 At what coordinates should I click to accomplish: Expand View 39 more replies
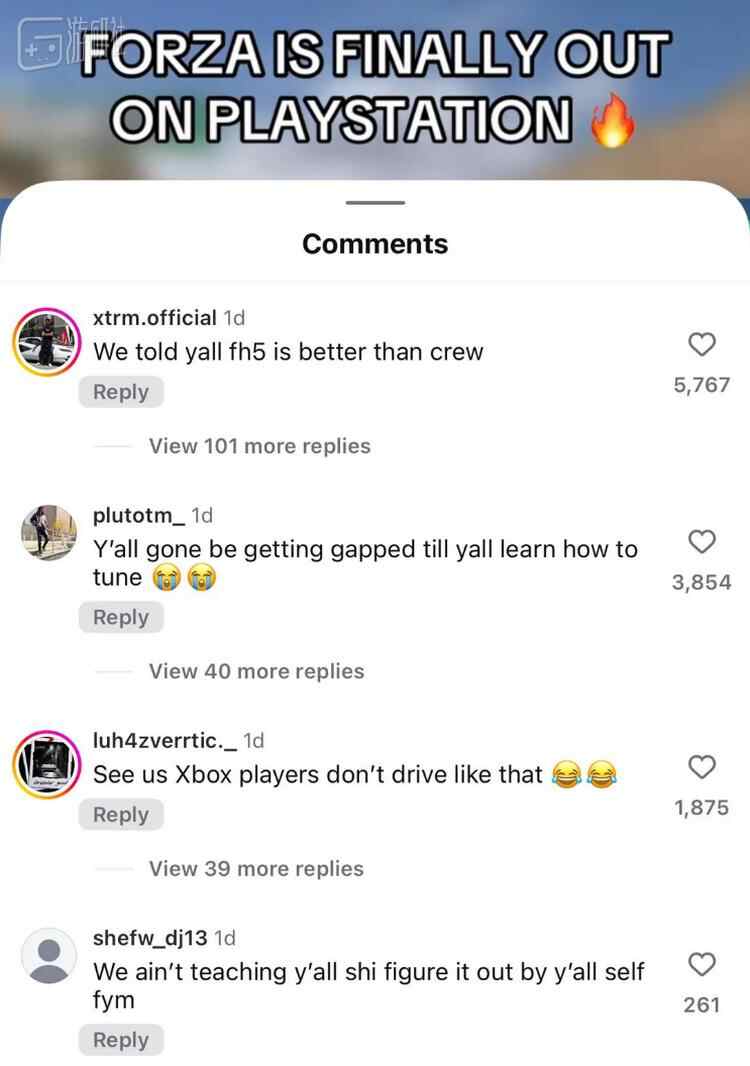point(256,868)
